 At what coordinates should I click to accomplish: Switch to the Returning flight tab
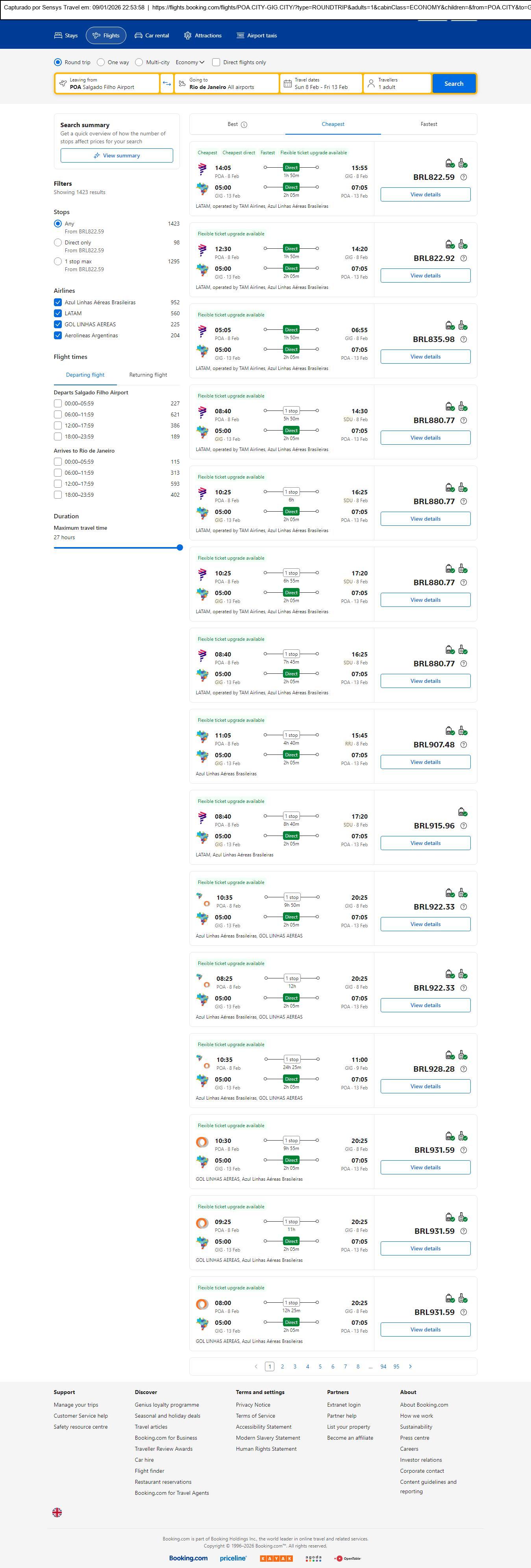click(x=148, y=375)
